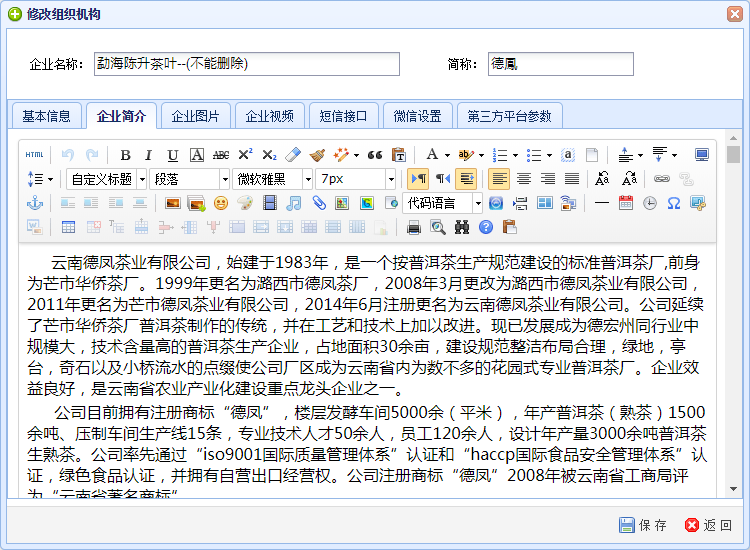Screen dimensions: 750x550
Task: Insert video using the film strip icon
Action: point(269,203)
